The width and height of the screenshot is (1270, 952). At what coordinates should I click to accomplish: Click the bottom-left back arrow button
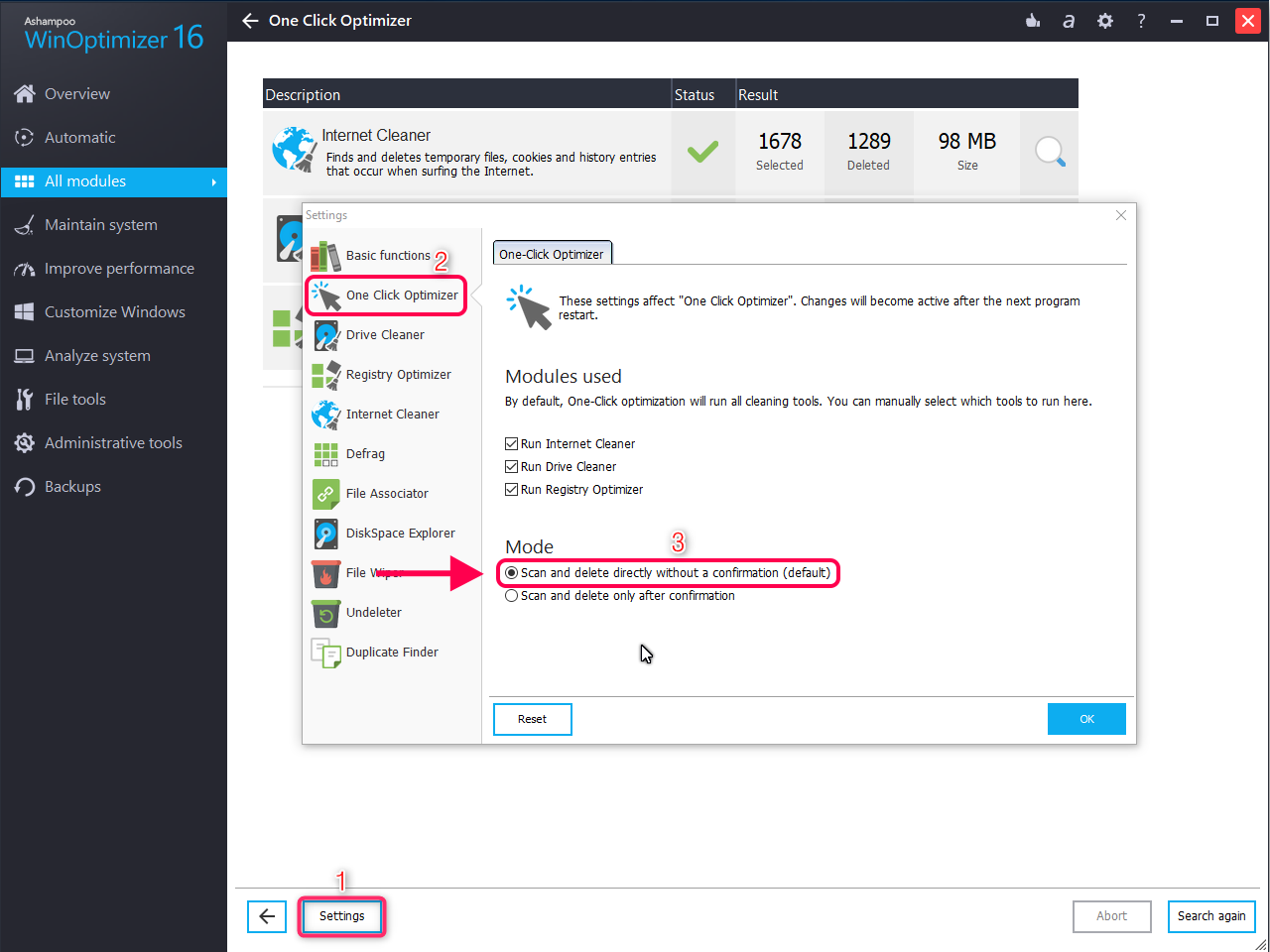tap(267, 916)
